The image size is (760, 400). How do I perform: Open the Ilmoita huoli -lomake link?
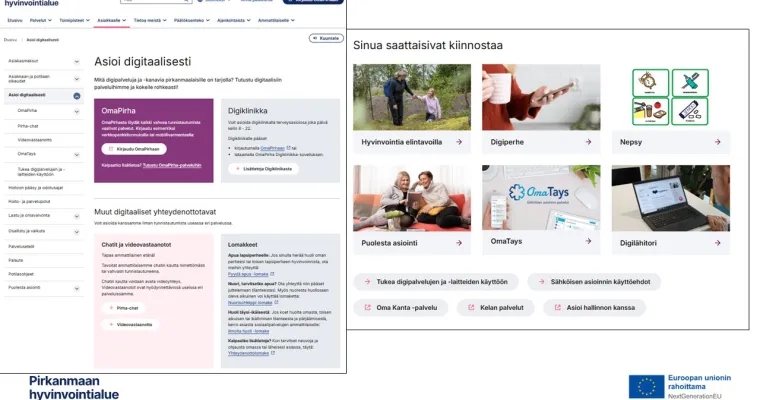click(x=248, y=331)
